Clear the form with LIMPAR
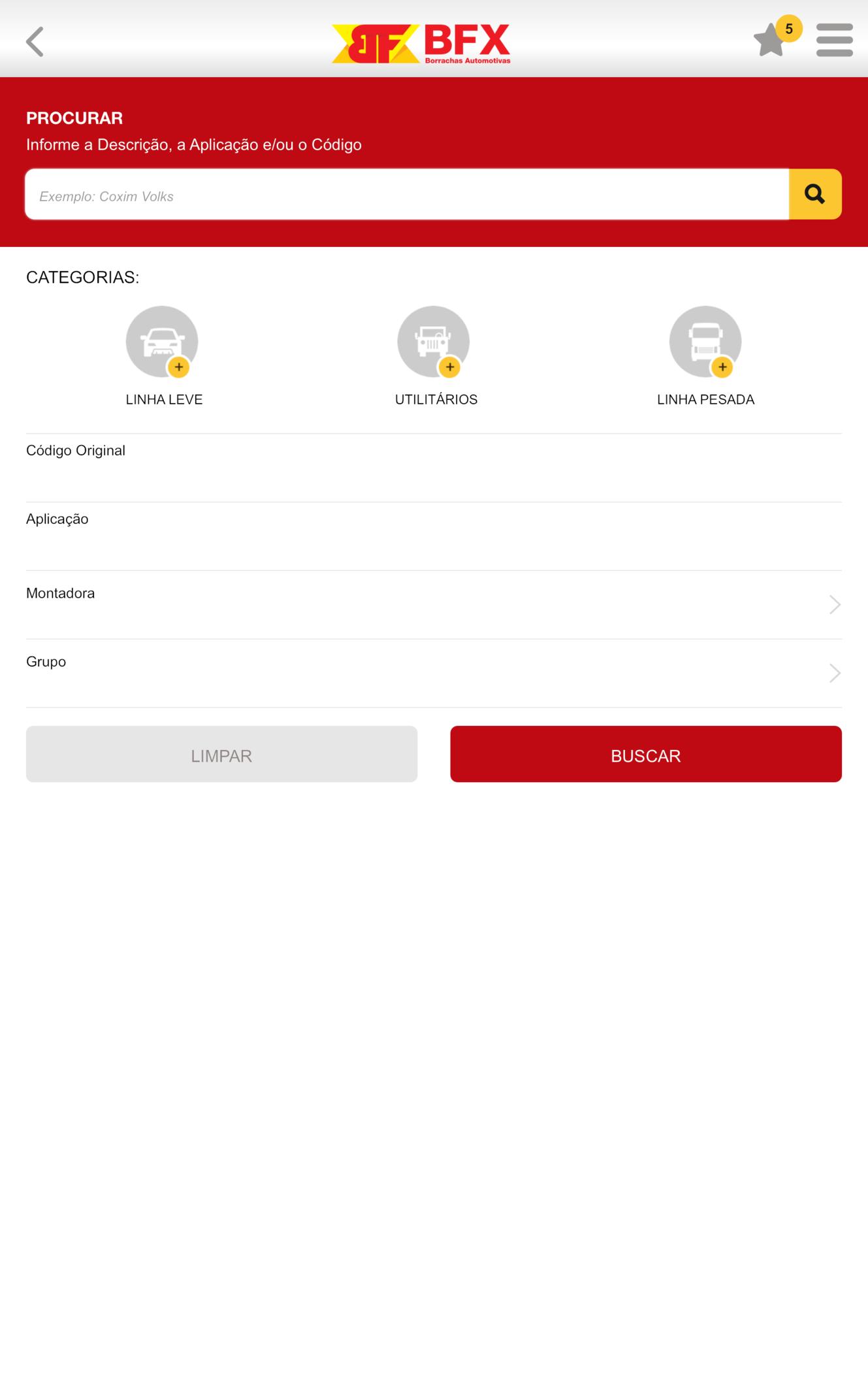Viewport: 868px width, 1389px height. 221,754
